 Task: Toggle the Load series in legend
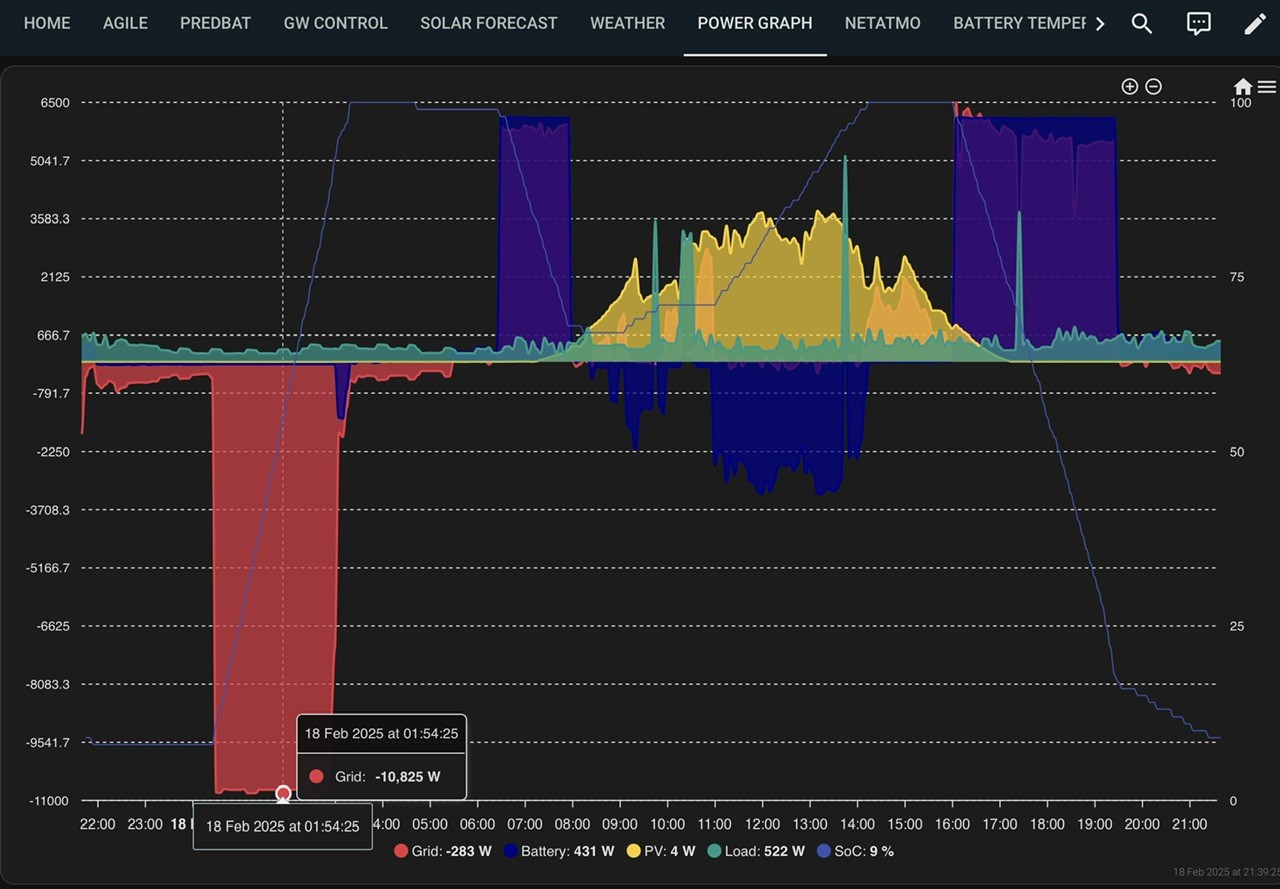tap(755, 851)
